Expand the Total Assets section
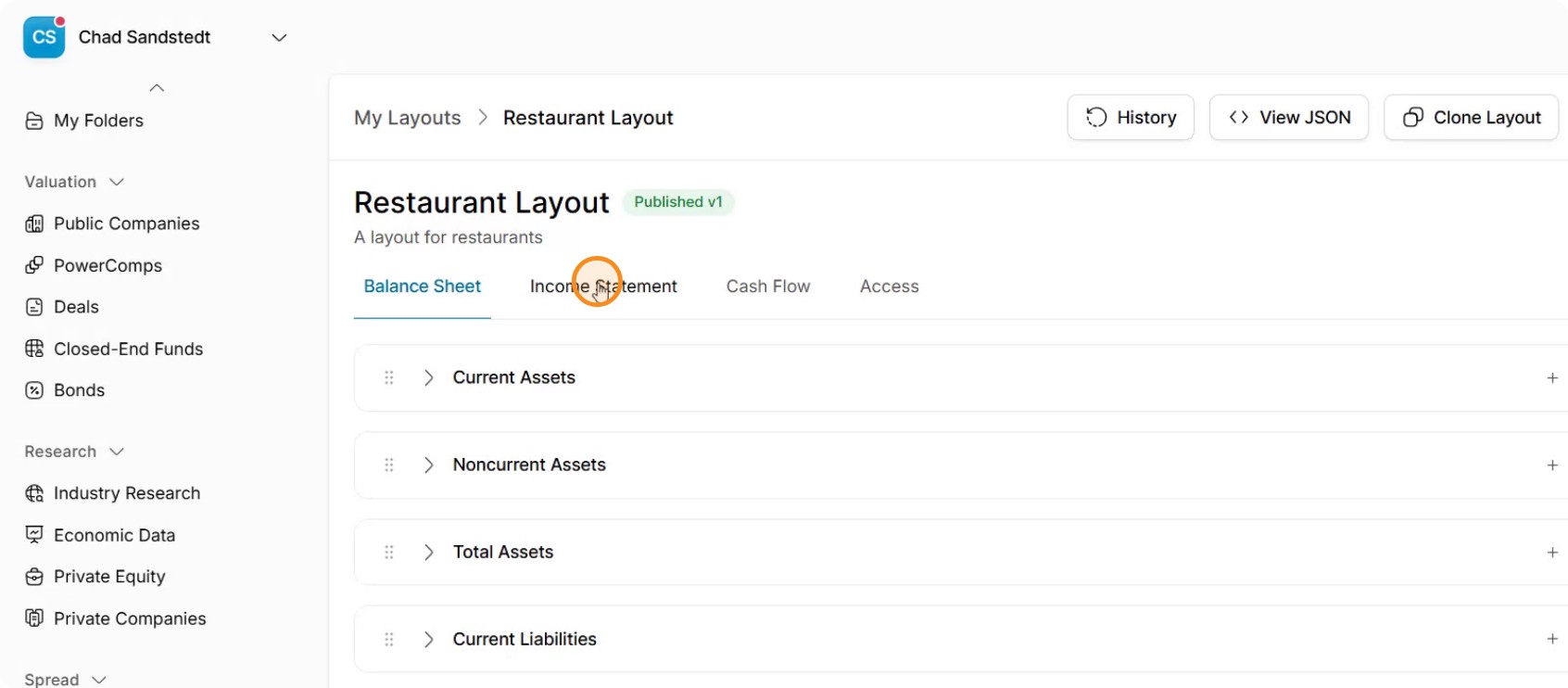Image resolution: width=1568 pixels, height=688 pixels. click(428, 552)
